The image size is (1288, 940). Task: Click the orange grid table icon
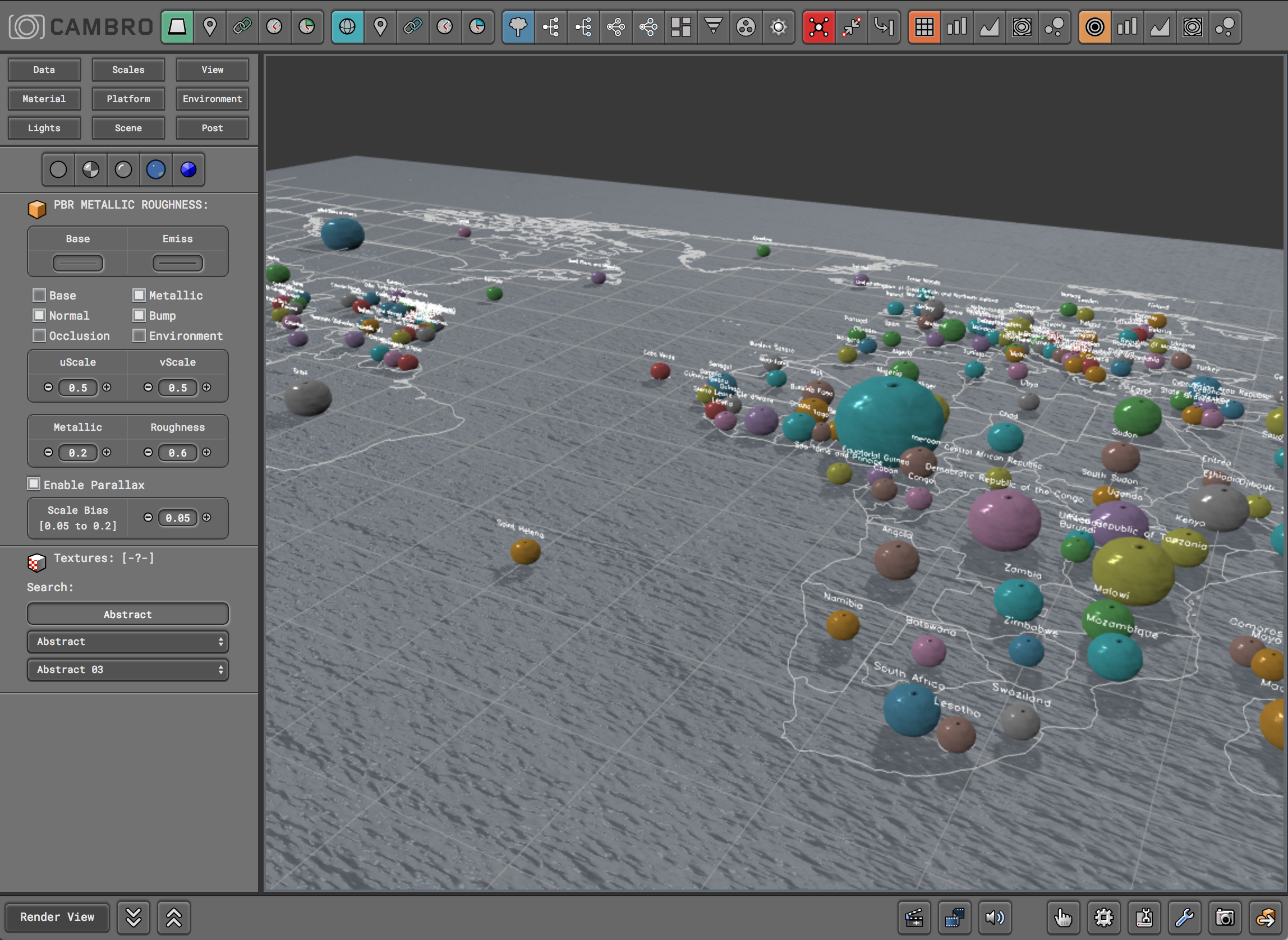924,27
